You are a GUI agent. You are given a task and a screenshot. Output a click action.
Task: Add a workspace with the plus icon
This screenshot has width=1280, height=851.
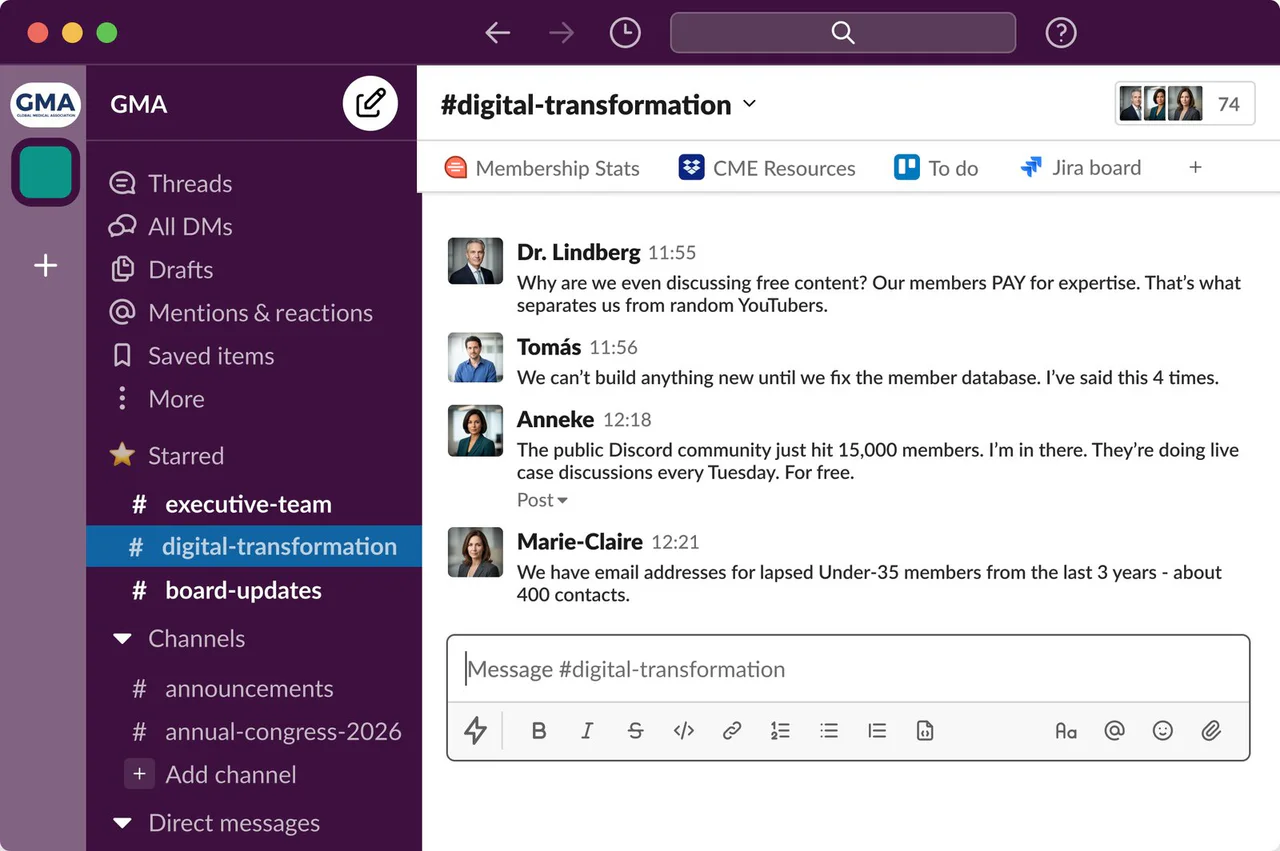pos(45,265)
